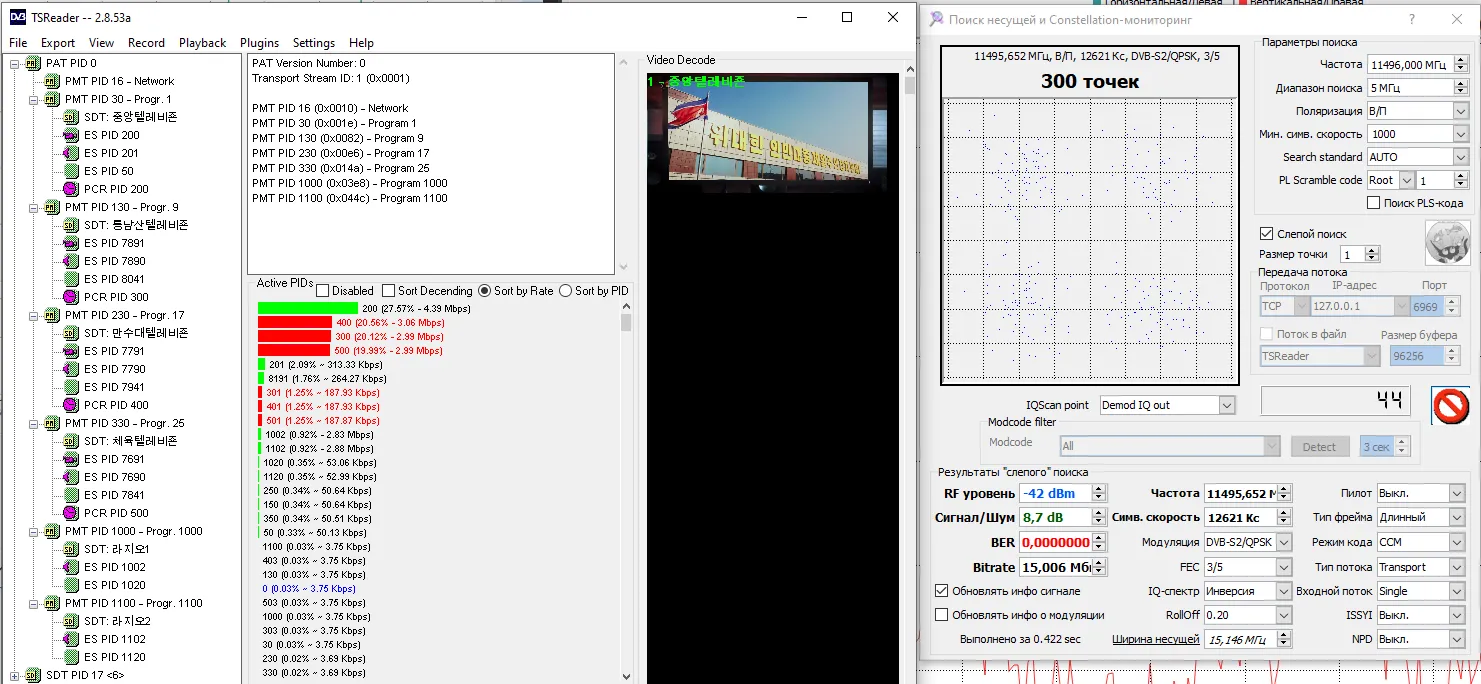Enable the Disabled checkbox in Active PIDs
This screenshot has height=684, width=1481.
pos(323,291)
